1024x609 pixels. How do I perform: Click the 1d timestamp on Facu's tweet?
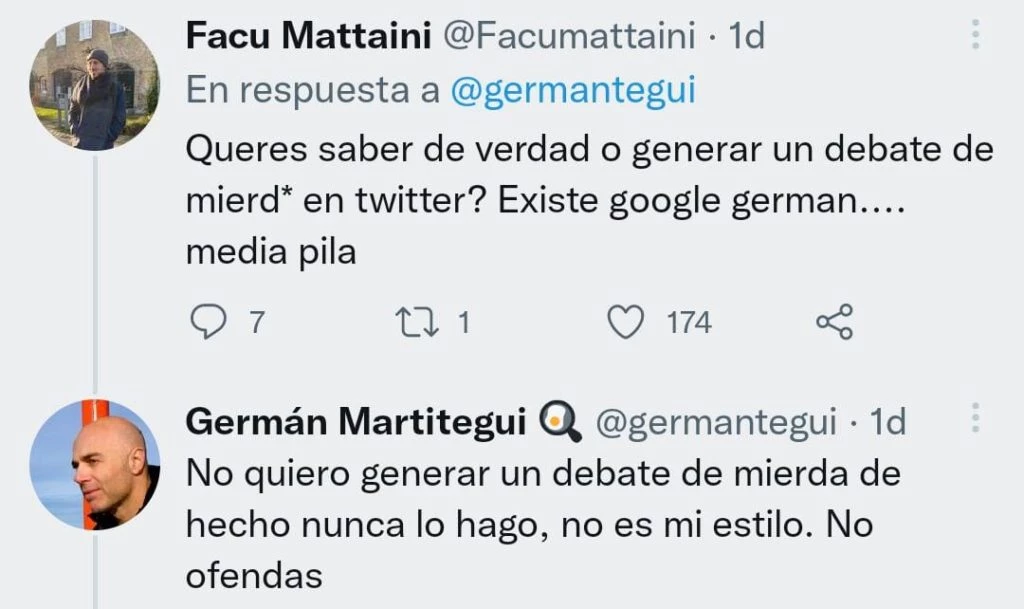click(746, 37)
